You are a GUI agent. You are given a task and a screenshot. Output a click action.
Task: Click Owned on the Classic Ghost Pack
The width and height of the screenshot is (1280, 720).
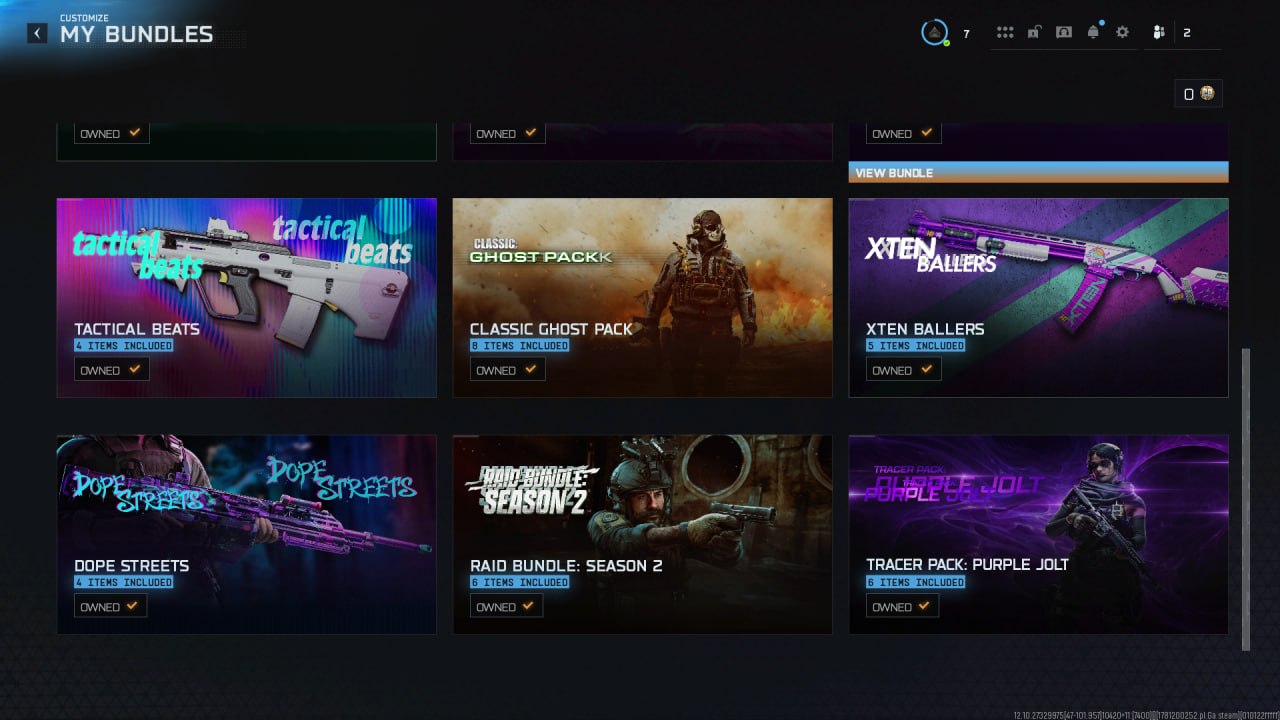click(508, 370)
